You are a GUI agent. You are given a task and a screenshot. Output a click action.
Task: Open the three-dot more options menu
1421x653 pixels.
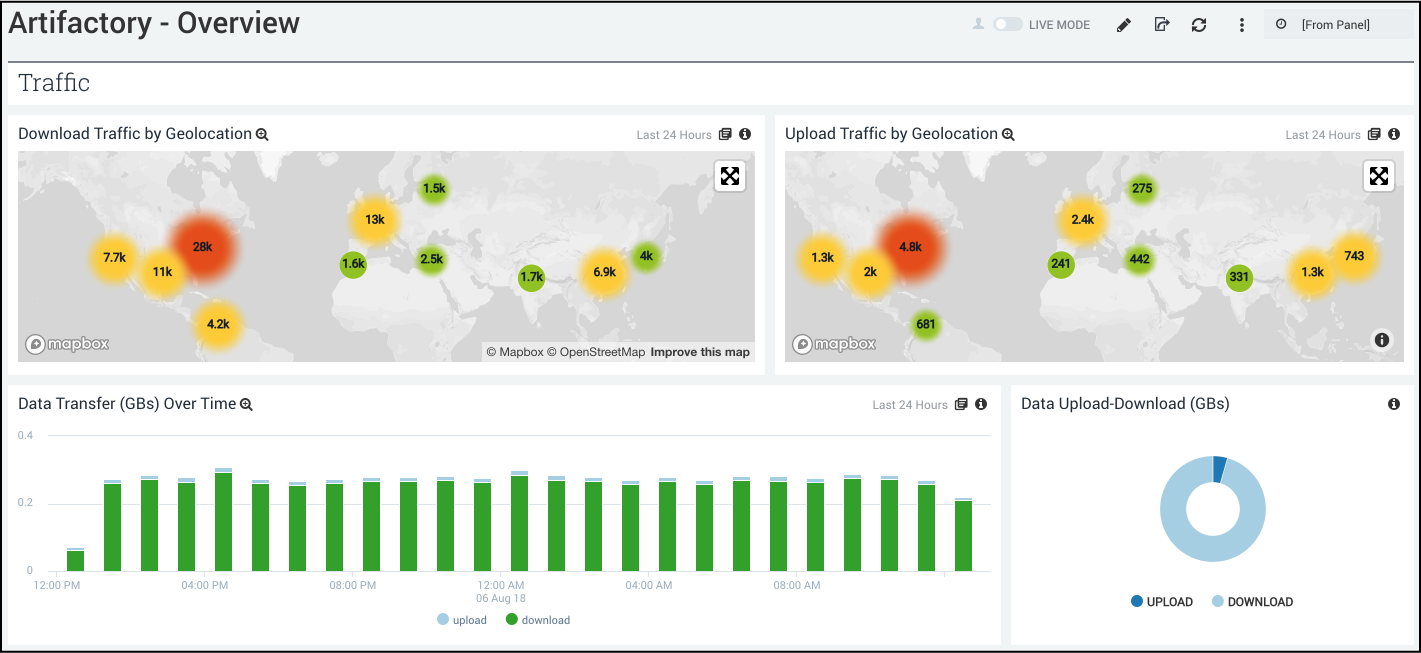(1242, 25)
